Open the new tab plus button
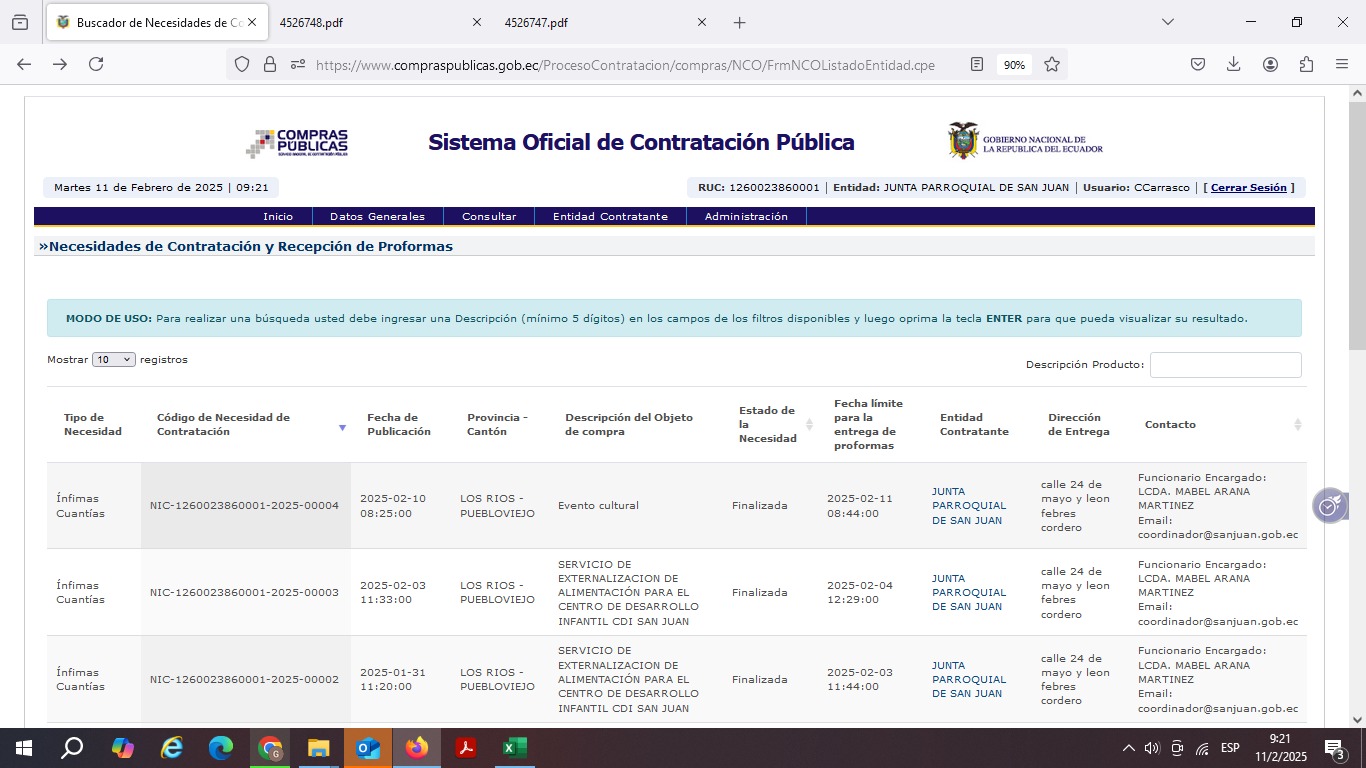 tap(739, 22)
